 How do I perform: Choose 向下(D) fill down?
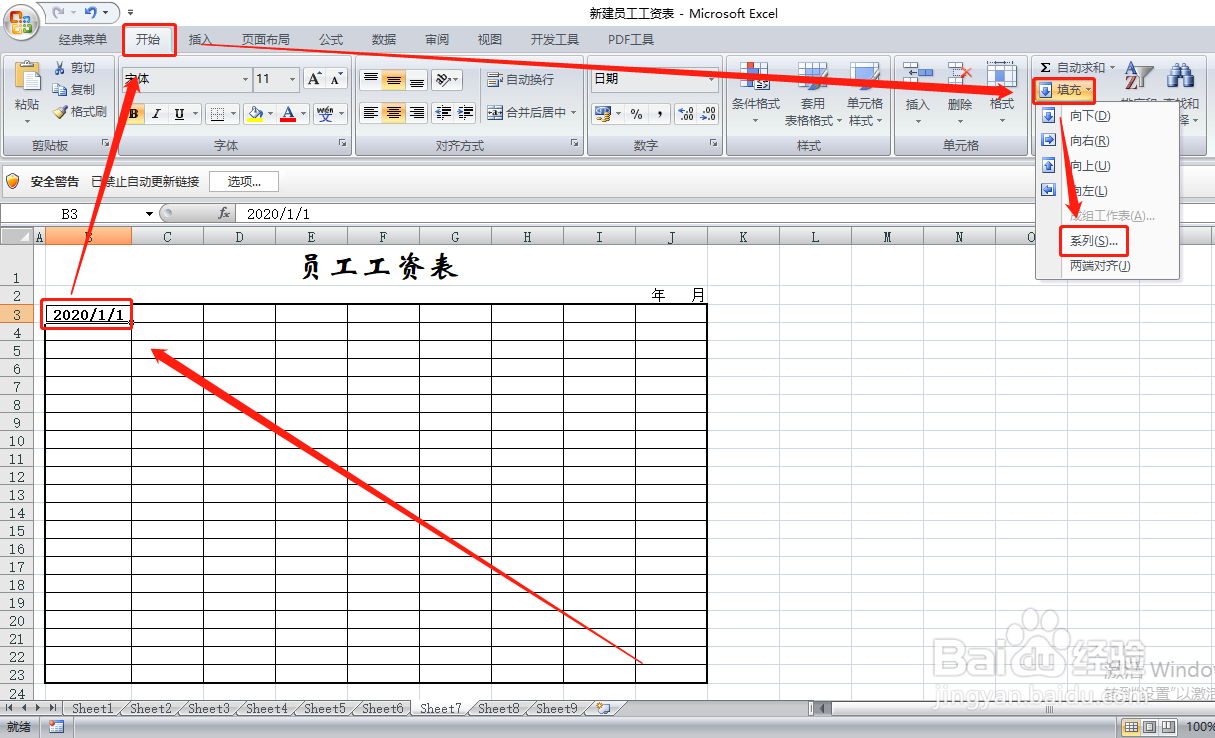click(1090, 116)
